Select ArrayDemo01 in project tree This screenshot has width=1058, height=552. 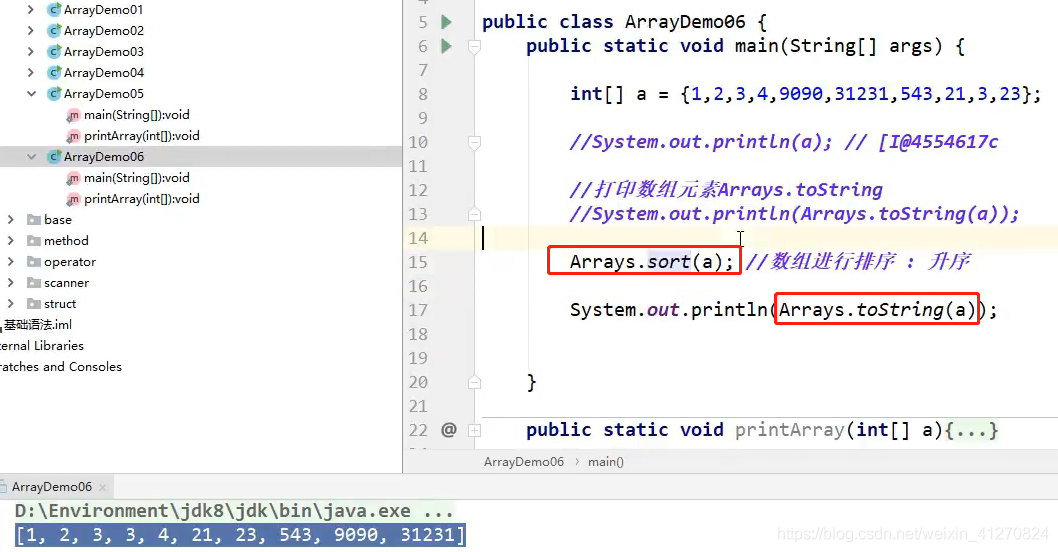103,10
